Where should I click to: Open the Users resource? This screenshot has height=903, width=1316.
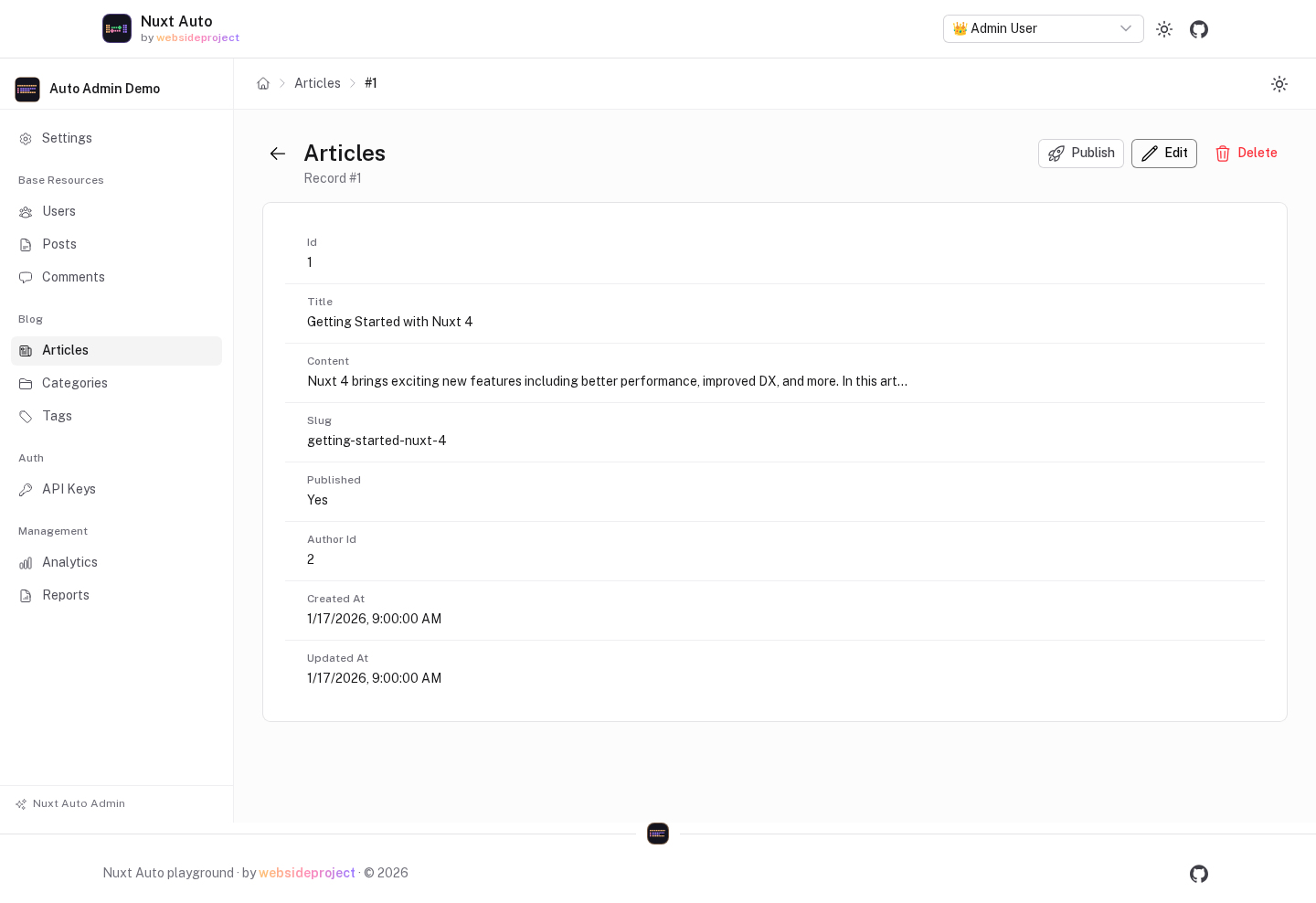pos(117,212)
